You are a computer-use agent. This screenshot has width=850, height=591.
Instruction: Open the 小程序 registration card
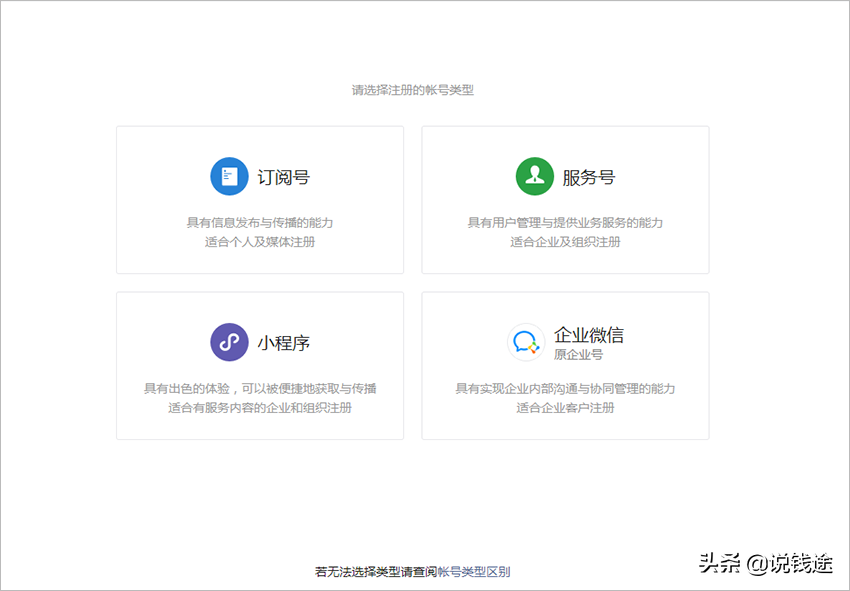[260, 365]
